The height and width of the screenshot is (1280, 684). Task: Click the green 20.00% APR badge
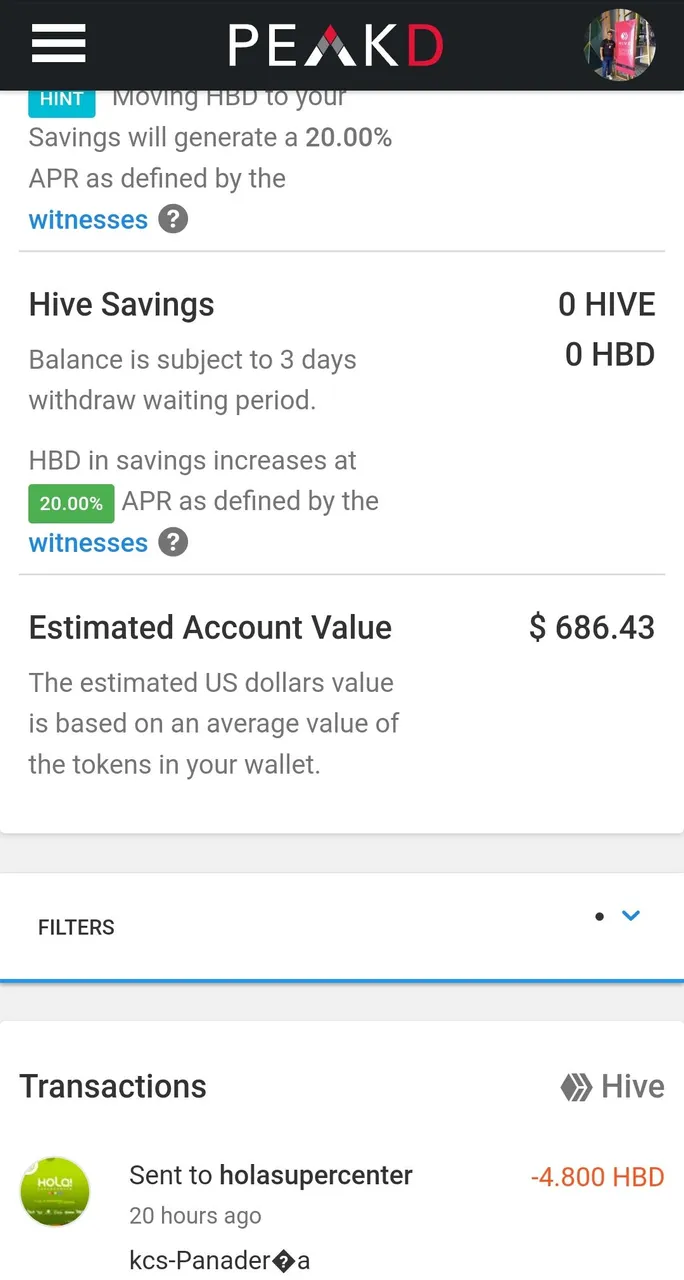[x=71, y=503]
